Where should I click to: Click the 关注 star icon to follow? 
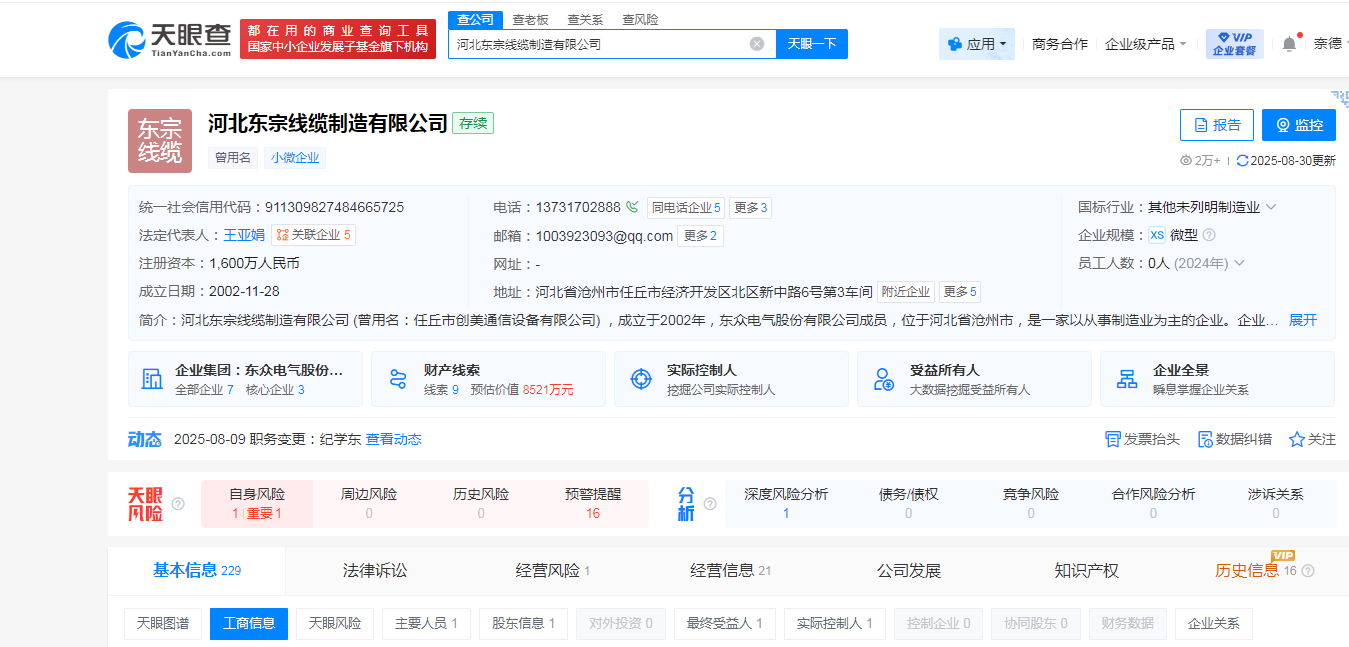pos(1297,439)
